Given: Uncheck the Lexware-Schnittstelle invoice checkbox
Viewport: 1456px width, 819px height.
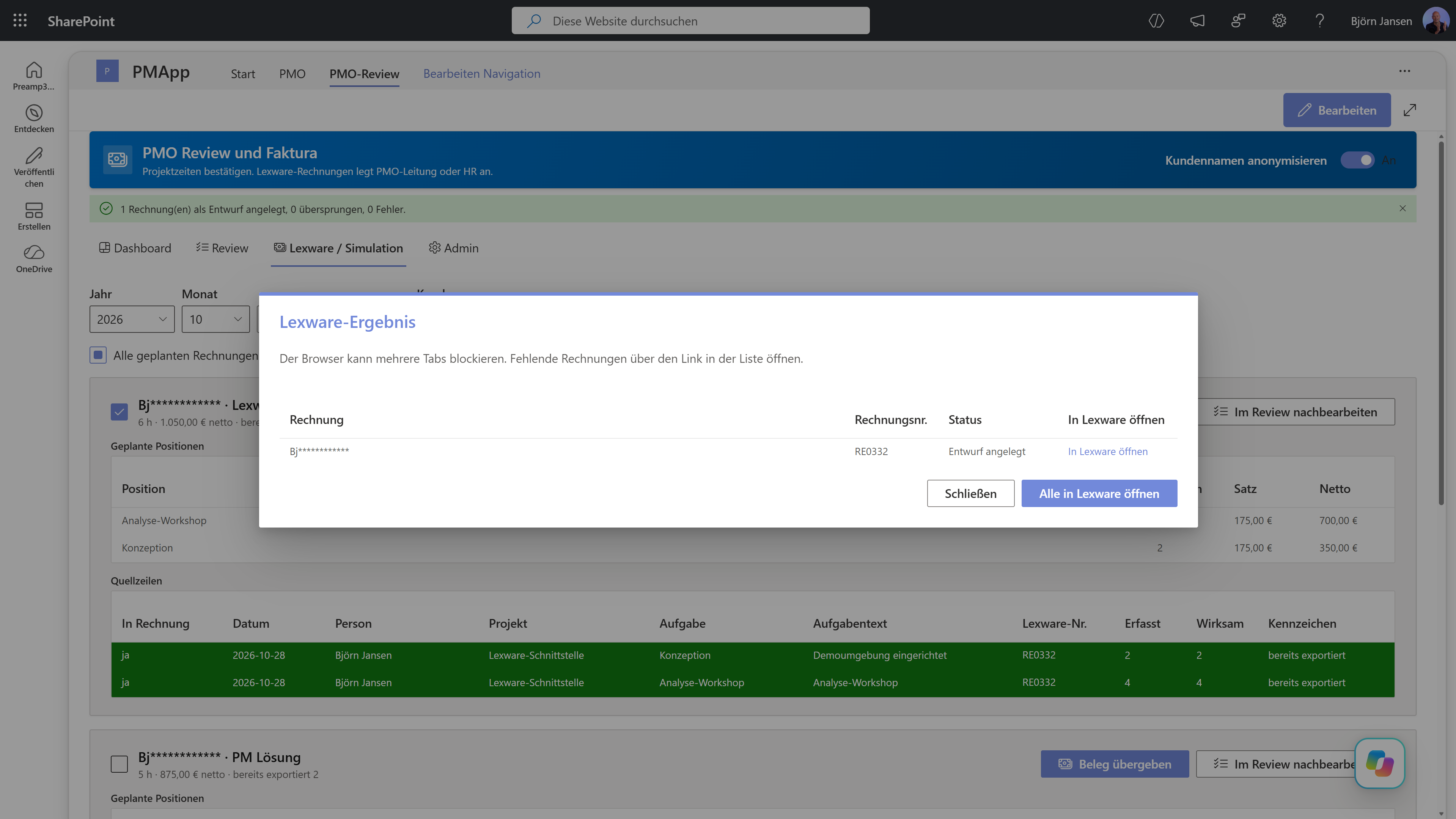Looking at the screenshot, I should click(119, 412).
